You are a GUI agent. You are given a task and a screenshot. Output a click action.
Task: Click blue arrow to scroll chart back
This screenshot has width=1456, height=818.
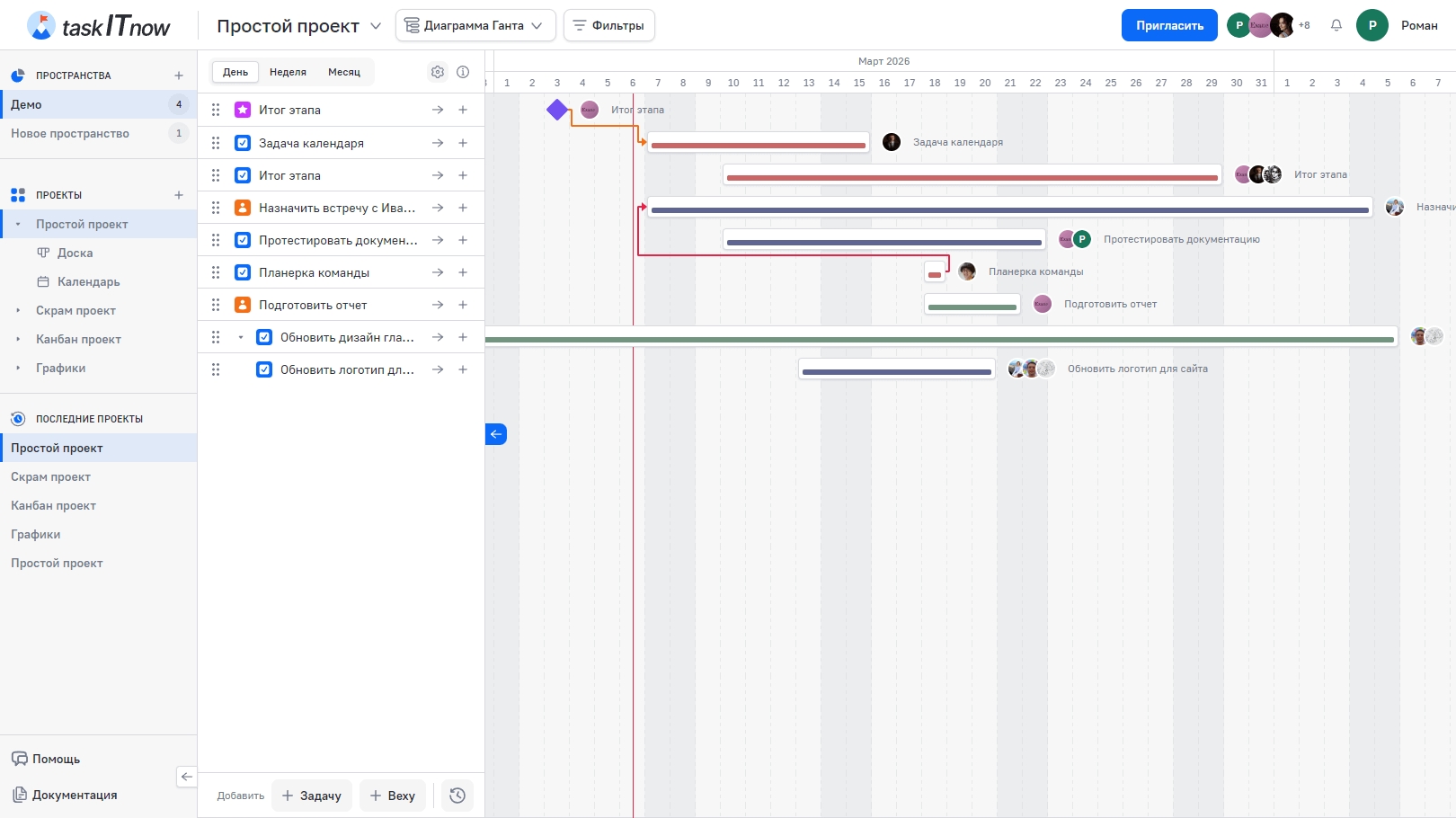pos(496,434)
